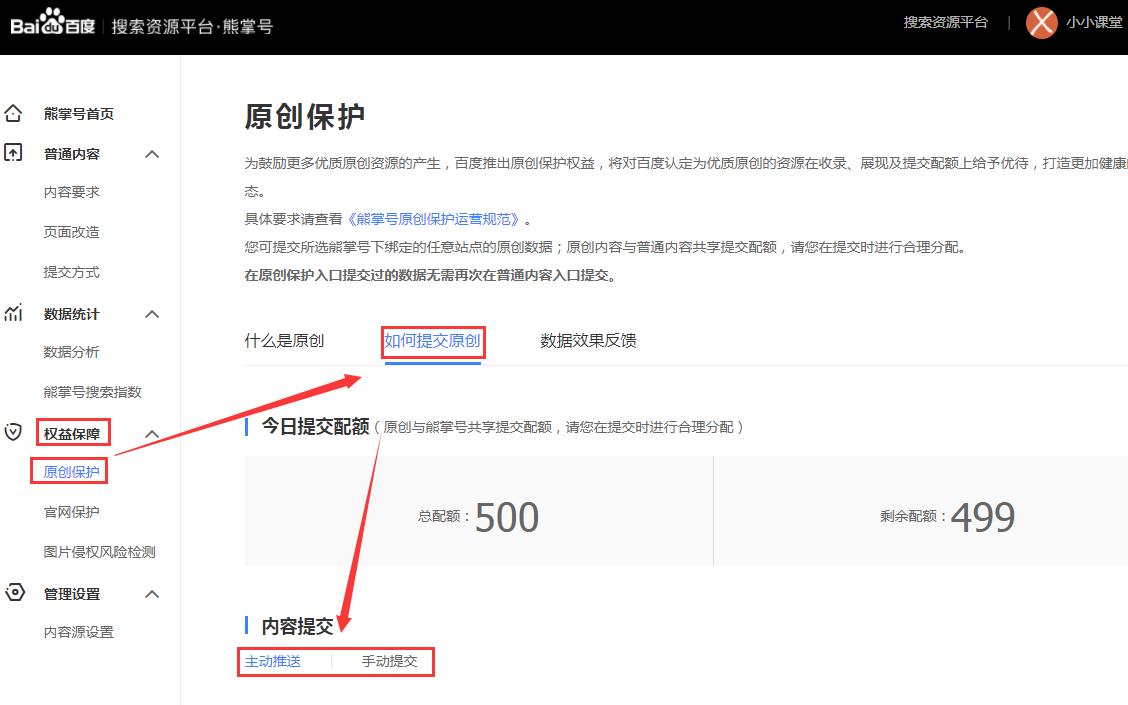Click the 权益保障 shield icon
Screen dimensions: 1128x705
[x=14, y=432]
